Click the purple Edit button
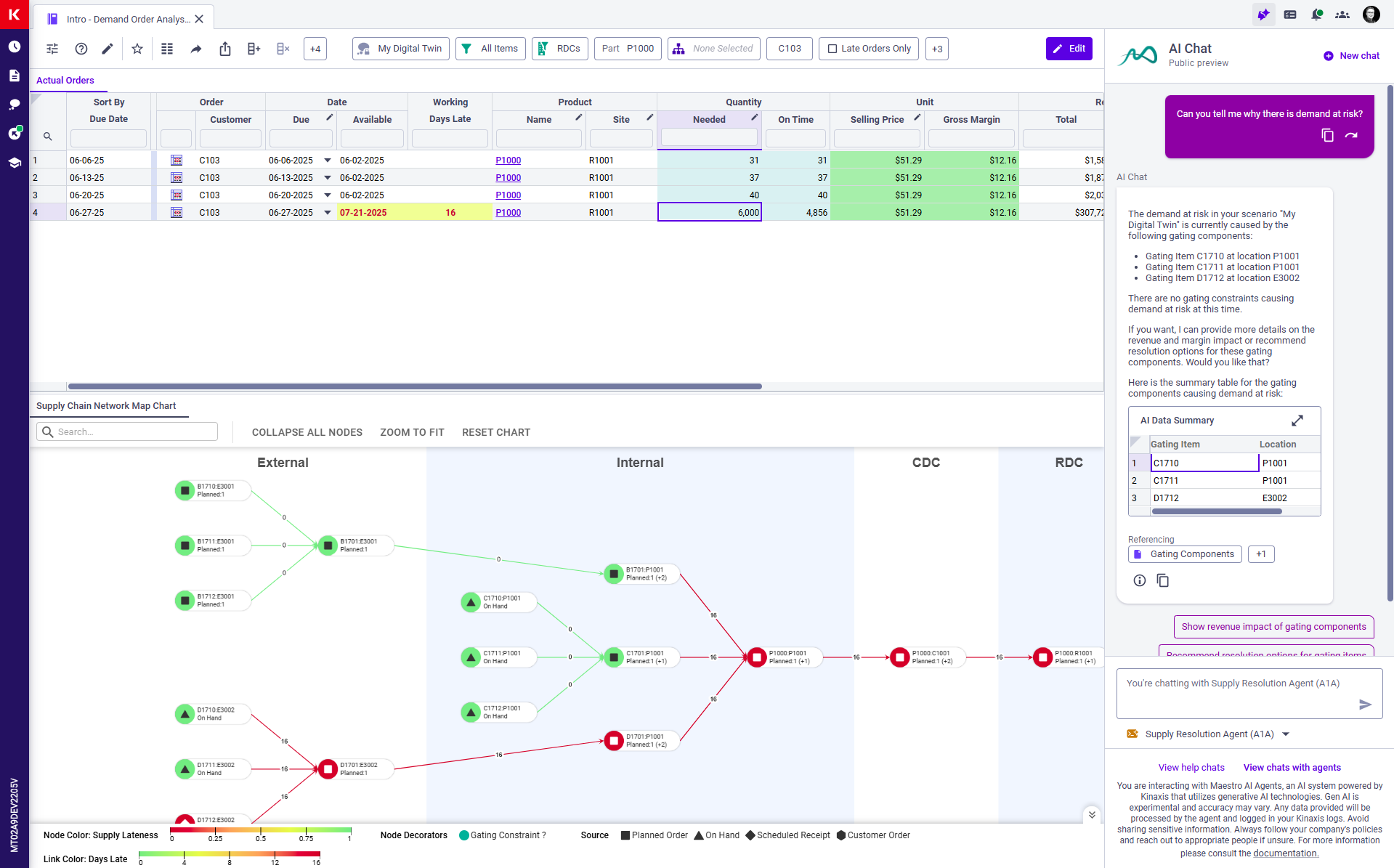Image resolution: width=1394 pixels, height=868 pixels. point(1069,49)
